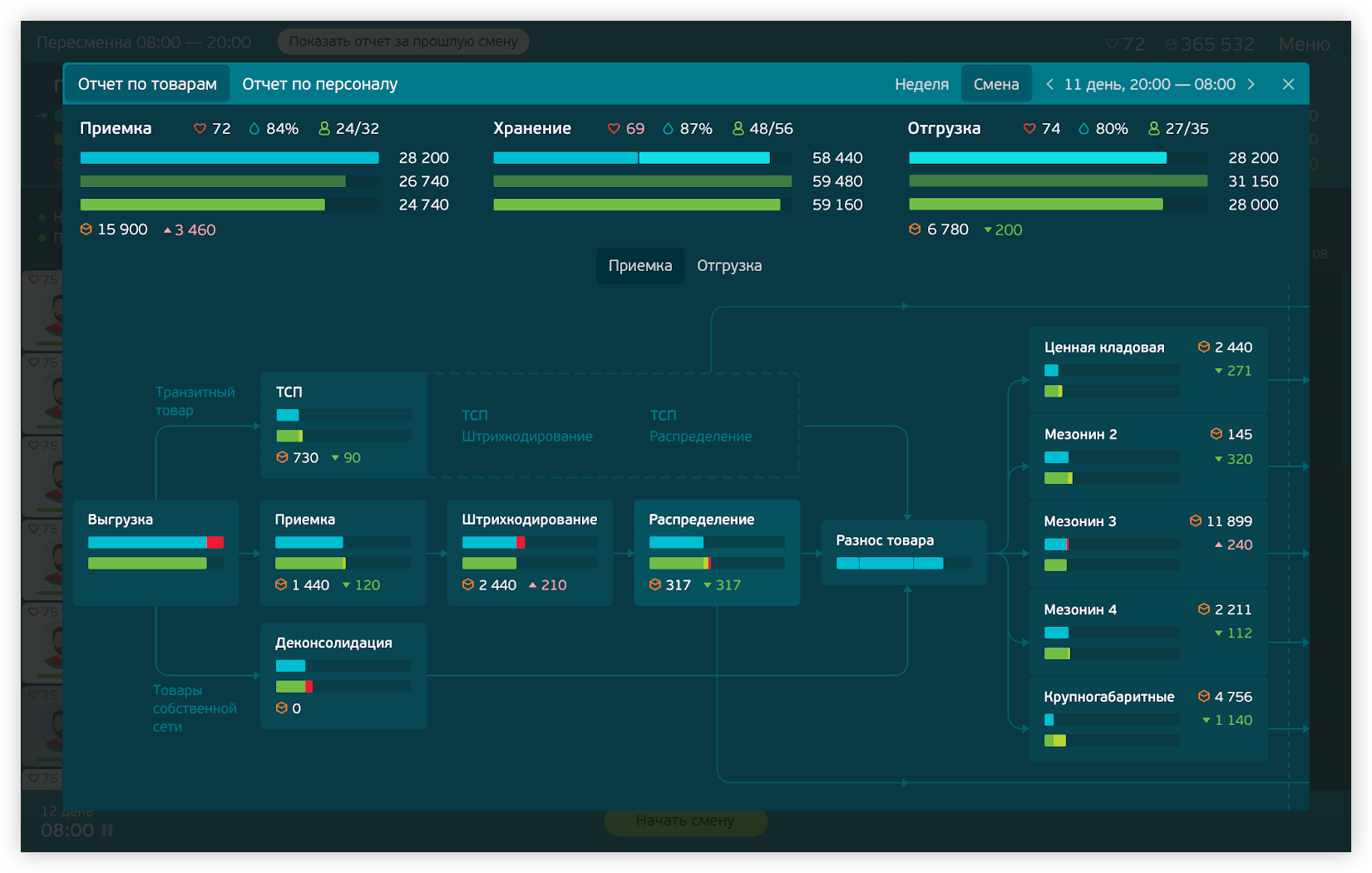1372x873 pixels.
Task: Click heart icon in Отгрузка summary
Action: point(1029,129)
